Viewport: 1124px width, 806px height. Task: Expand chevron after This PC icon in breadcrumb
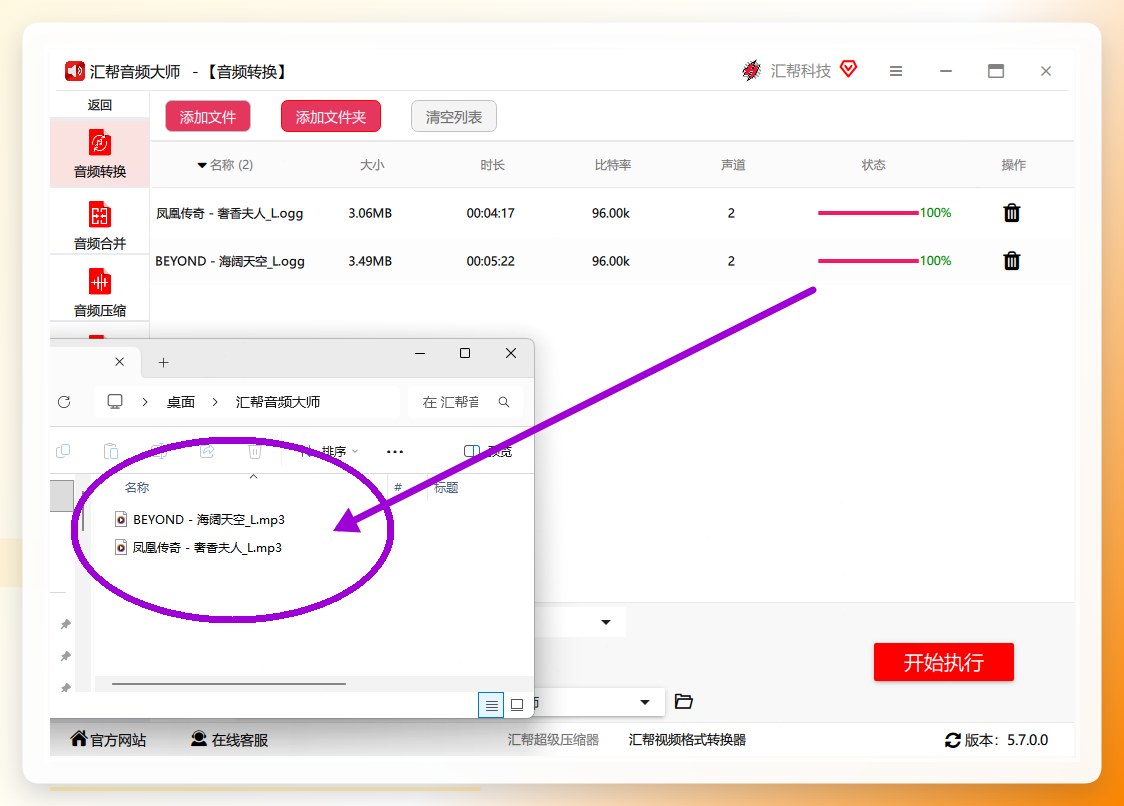(145, 402)
